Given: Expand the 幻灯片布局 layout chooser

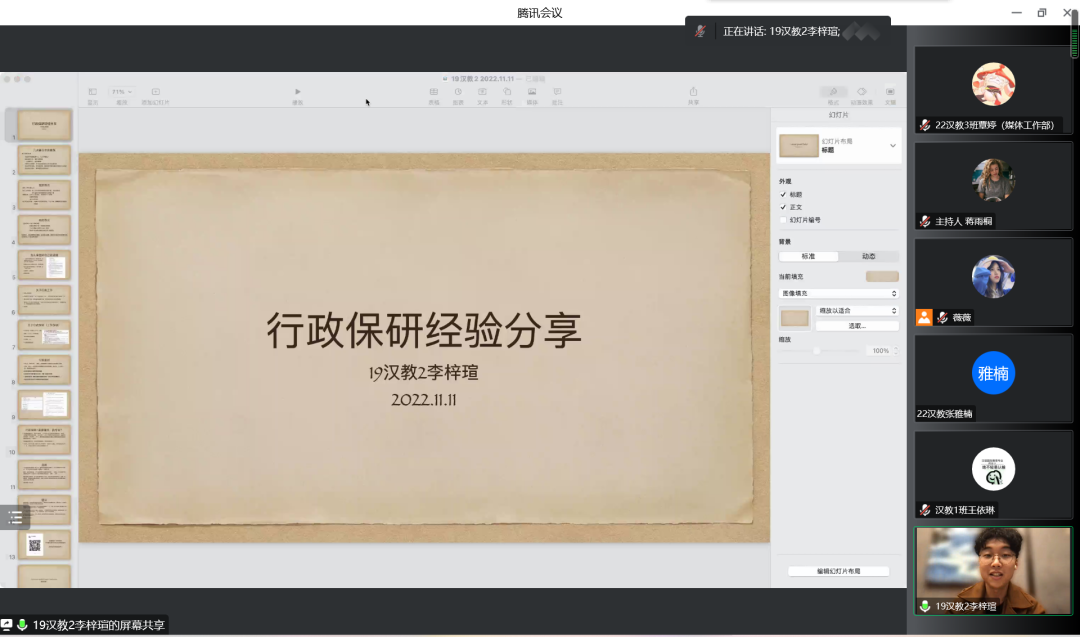Looking at the screenshot, I should coord(892,146).
